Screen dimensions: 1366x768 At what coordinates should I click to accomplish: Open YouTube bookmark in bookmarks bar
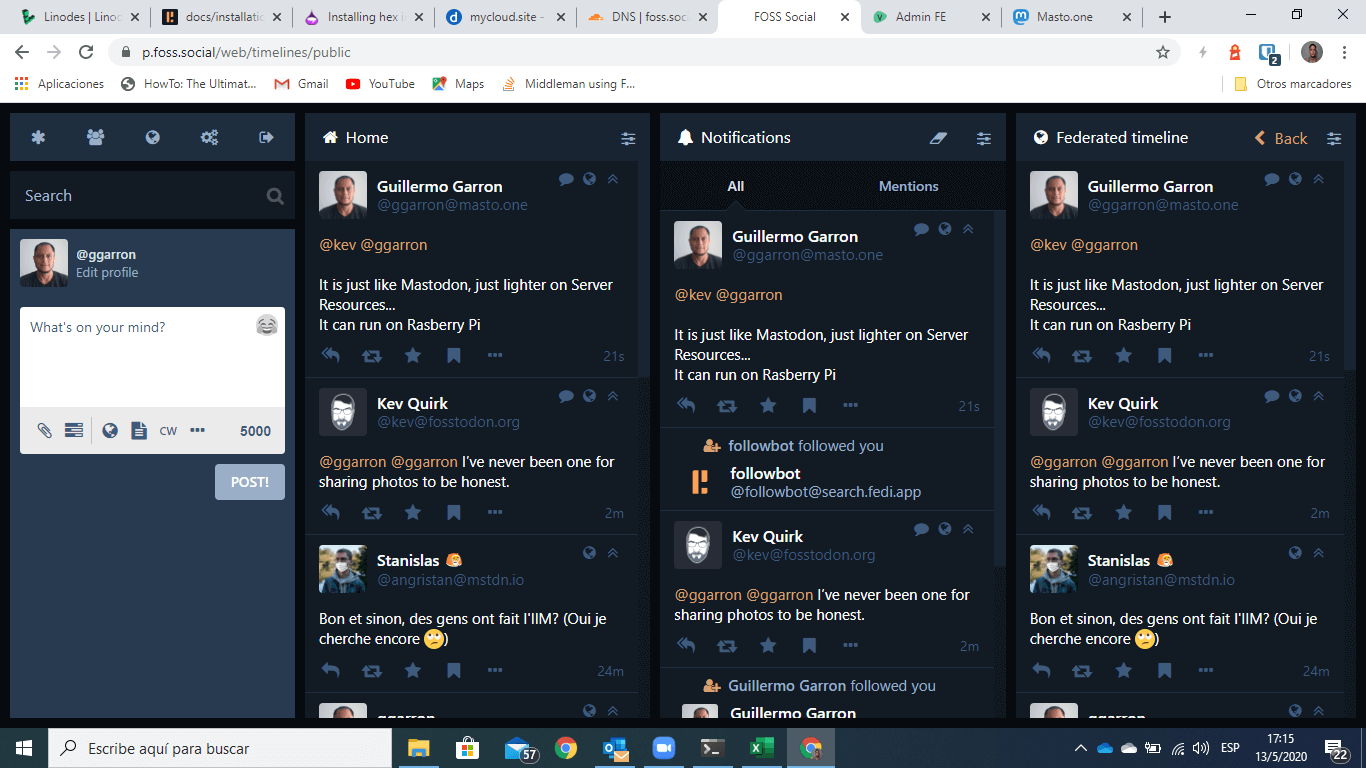pyautogui.click(x=380, y=84)
